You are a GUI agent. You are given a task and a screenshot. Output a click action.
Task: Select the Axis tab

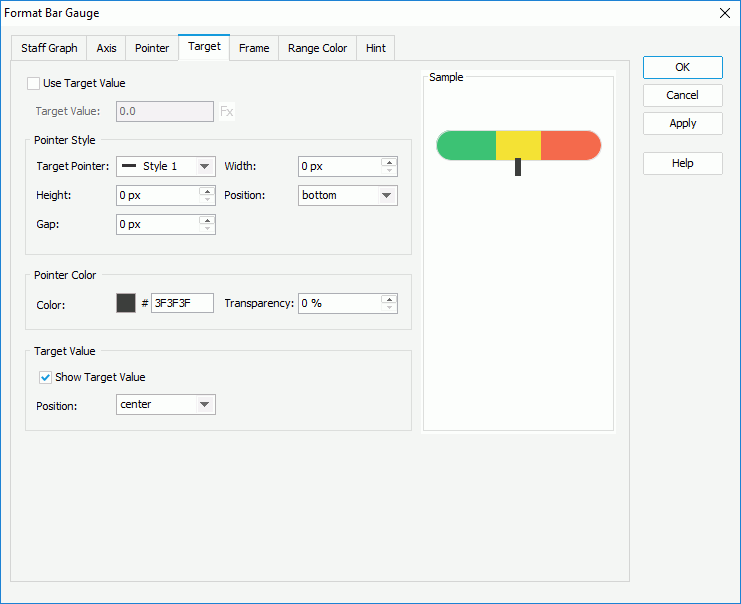106,48
